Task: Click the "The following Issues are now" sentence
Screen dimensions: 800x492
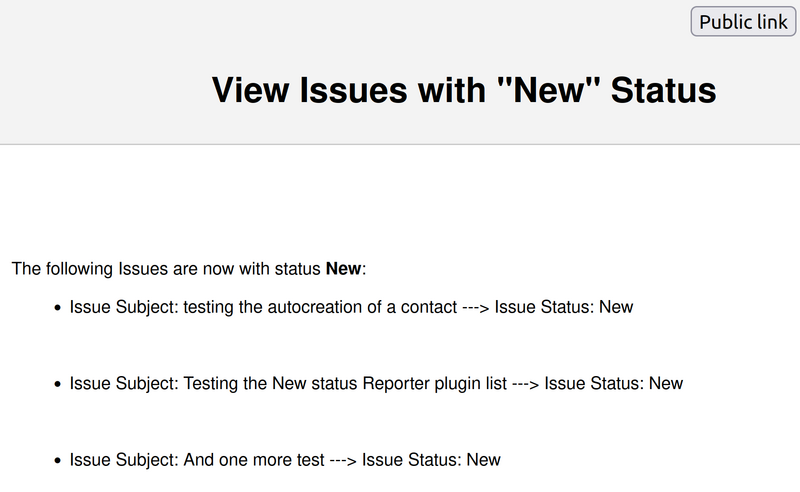Action: [166, 269]
